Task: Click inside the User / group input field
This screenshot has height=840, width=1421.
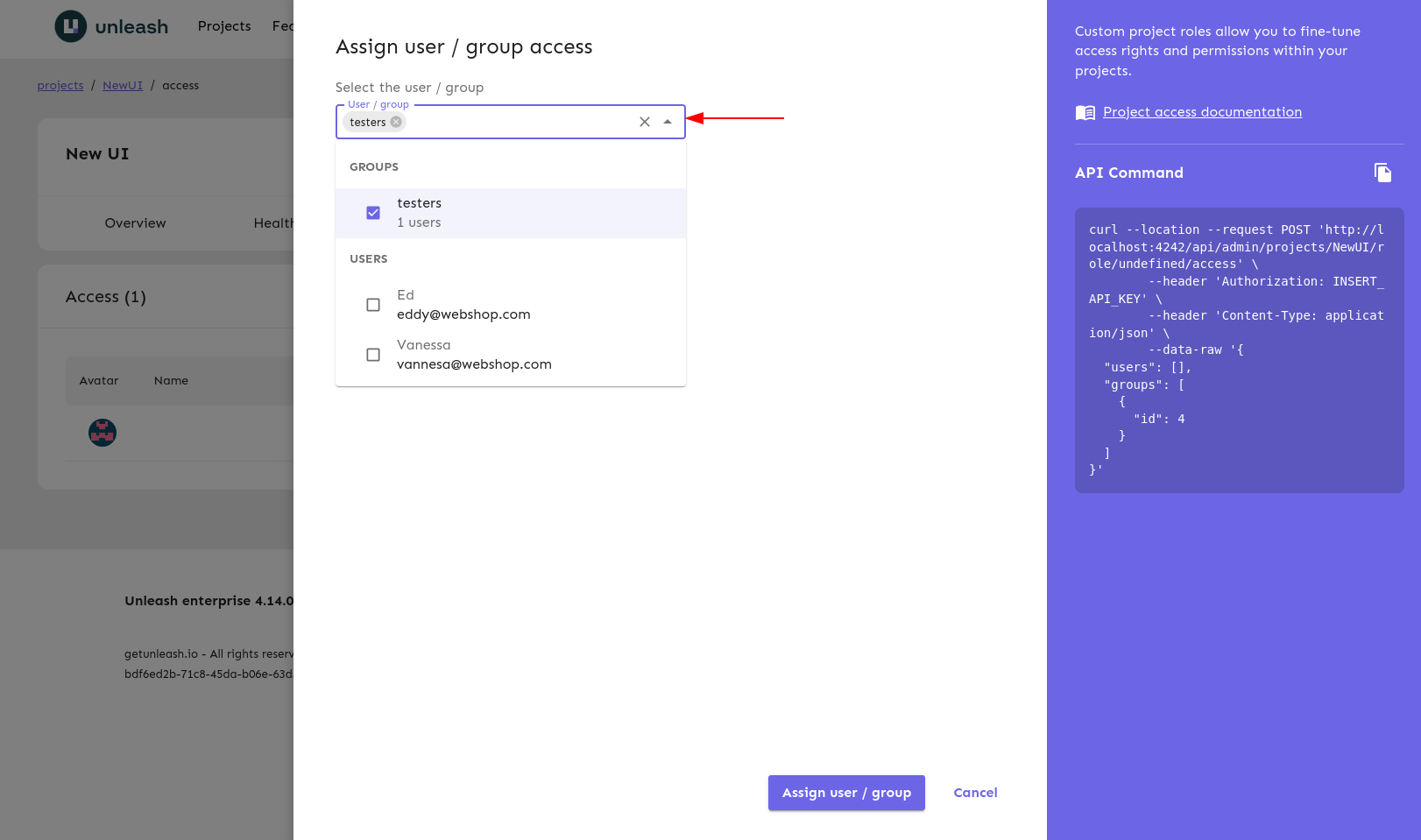Action: click(517, 123)
